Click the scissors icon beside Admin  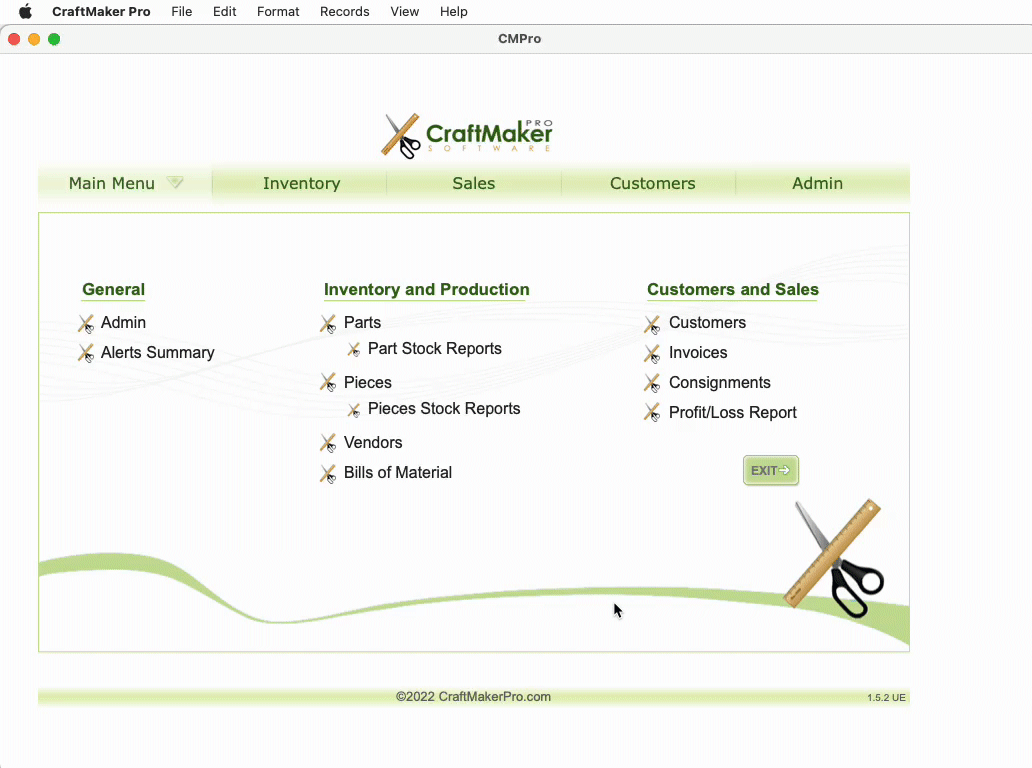pyautogui.click(x=86, y=323)
